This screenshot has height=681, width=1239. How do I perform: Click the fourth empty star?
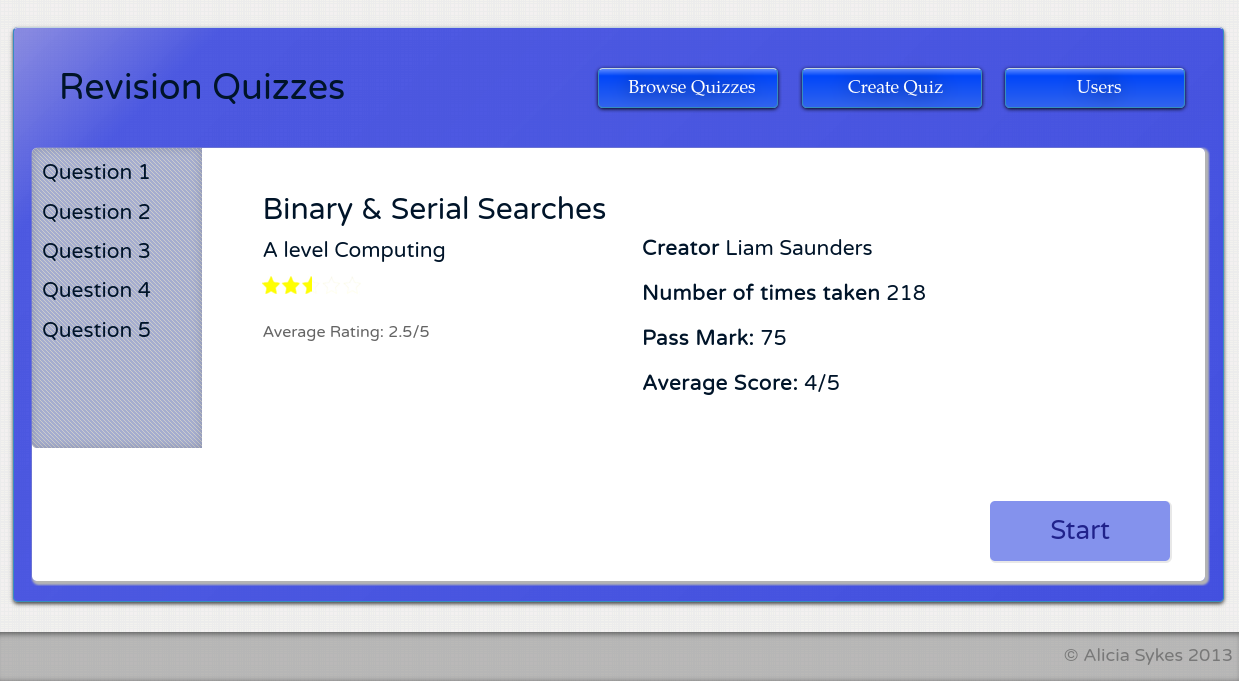[x=331, y=285]
